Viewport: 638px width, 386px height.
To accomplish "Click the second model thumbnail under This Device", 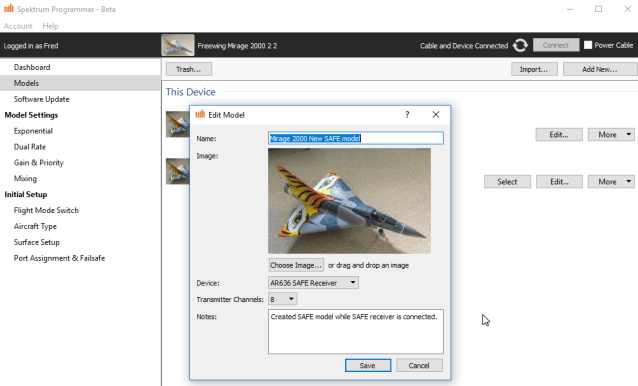I will [178, 171].
